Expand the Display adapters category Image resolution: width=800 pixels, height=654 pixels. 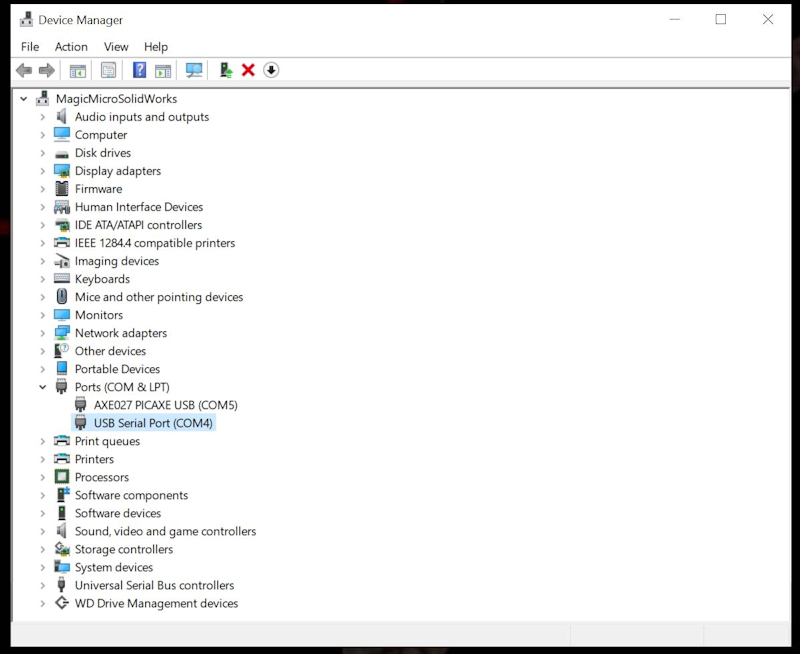pos(43,171)
